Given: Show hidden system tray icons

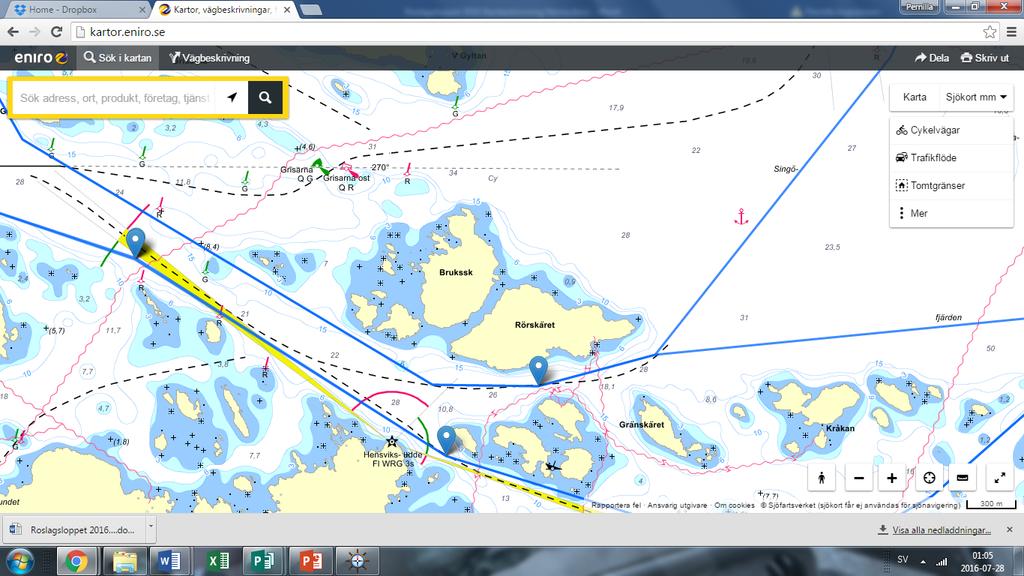Looking at the screenshot, I should pos(923,562).
